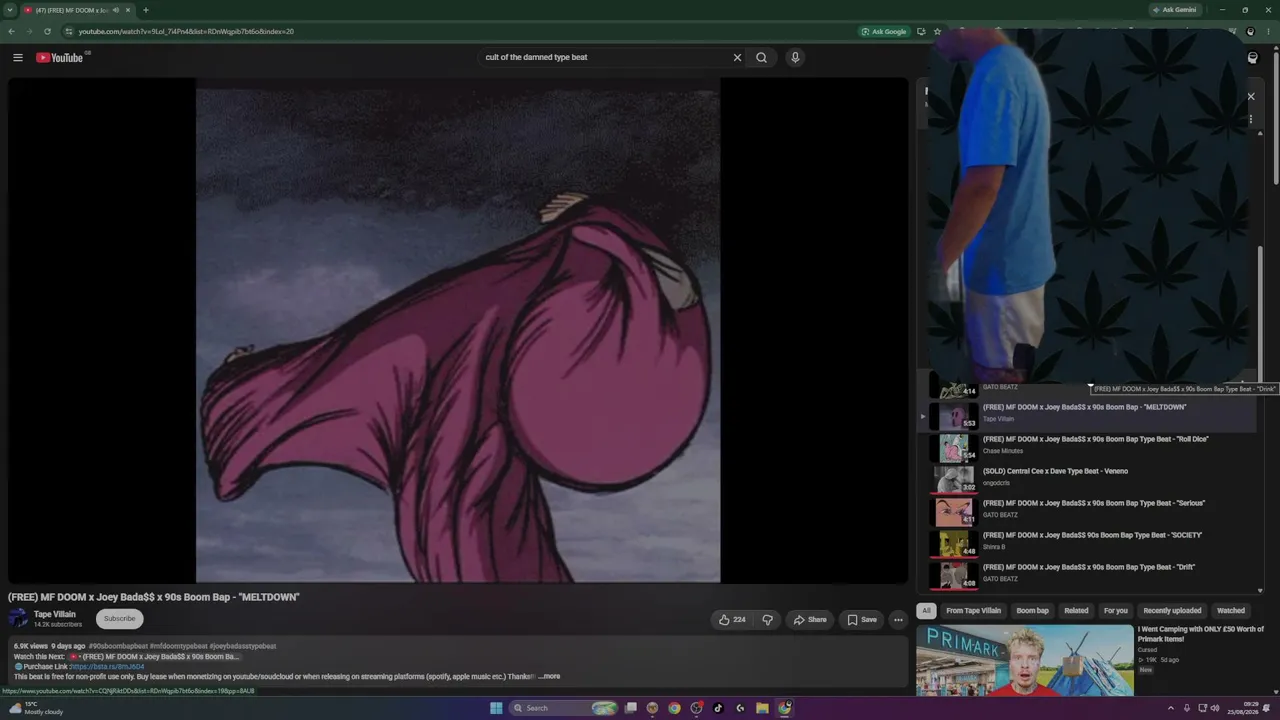Open TikTok from the taskbar
This screenshot has height=720, width=1280.
pyautogui.click(x=718, y=708)
